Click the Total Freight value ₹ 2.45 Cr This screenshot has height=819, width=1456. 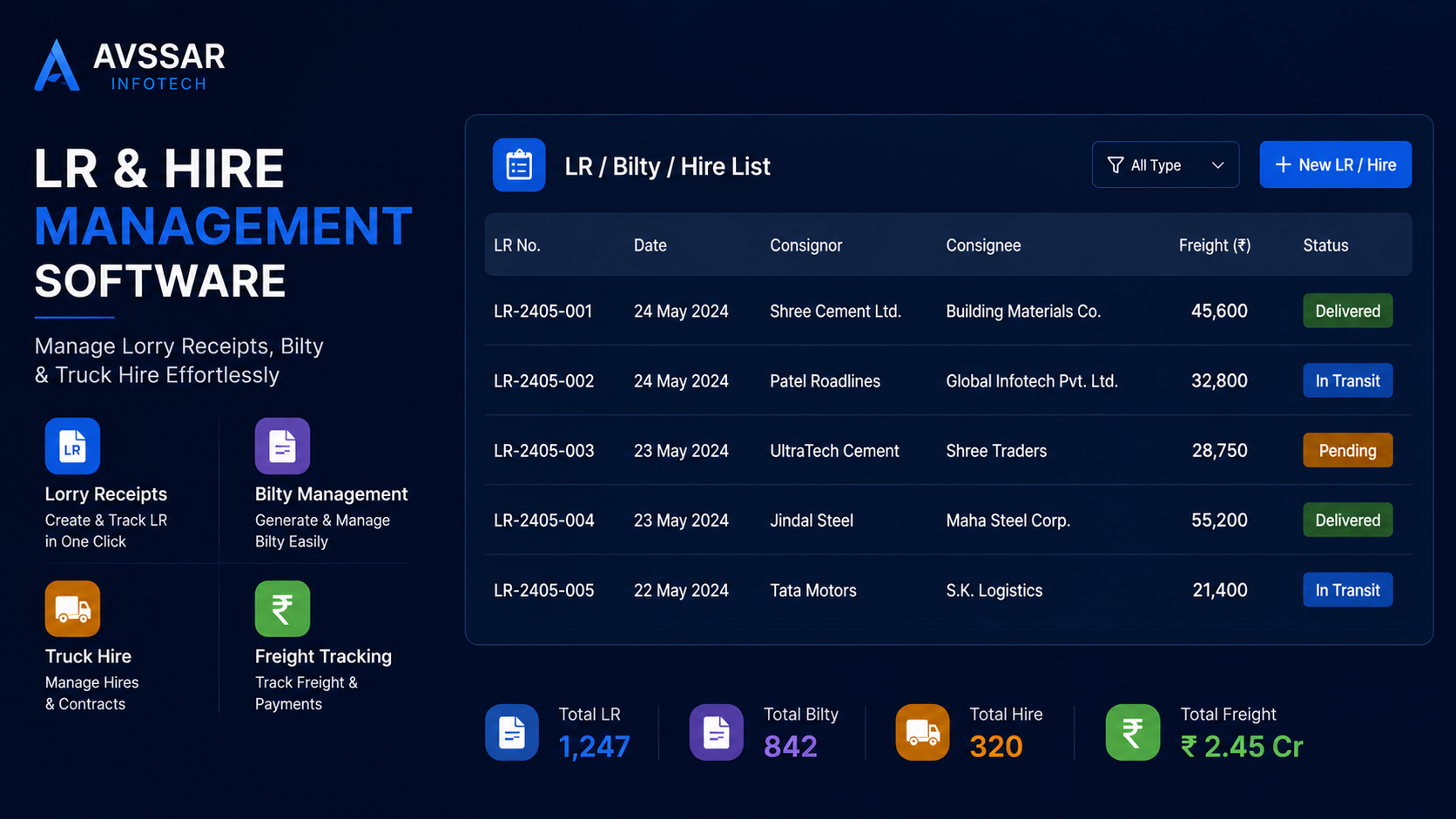coord(1242,747)
